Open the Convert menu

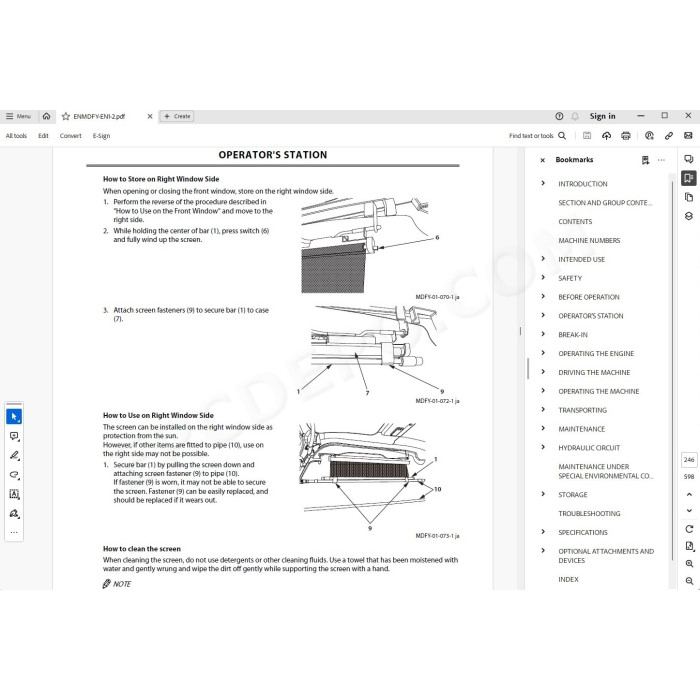71,136
